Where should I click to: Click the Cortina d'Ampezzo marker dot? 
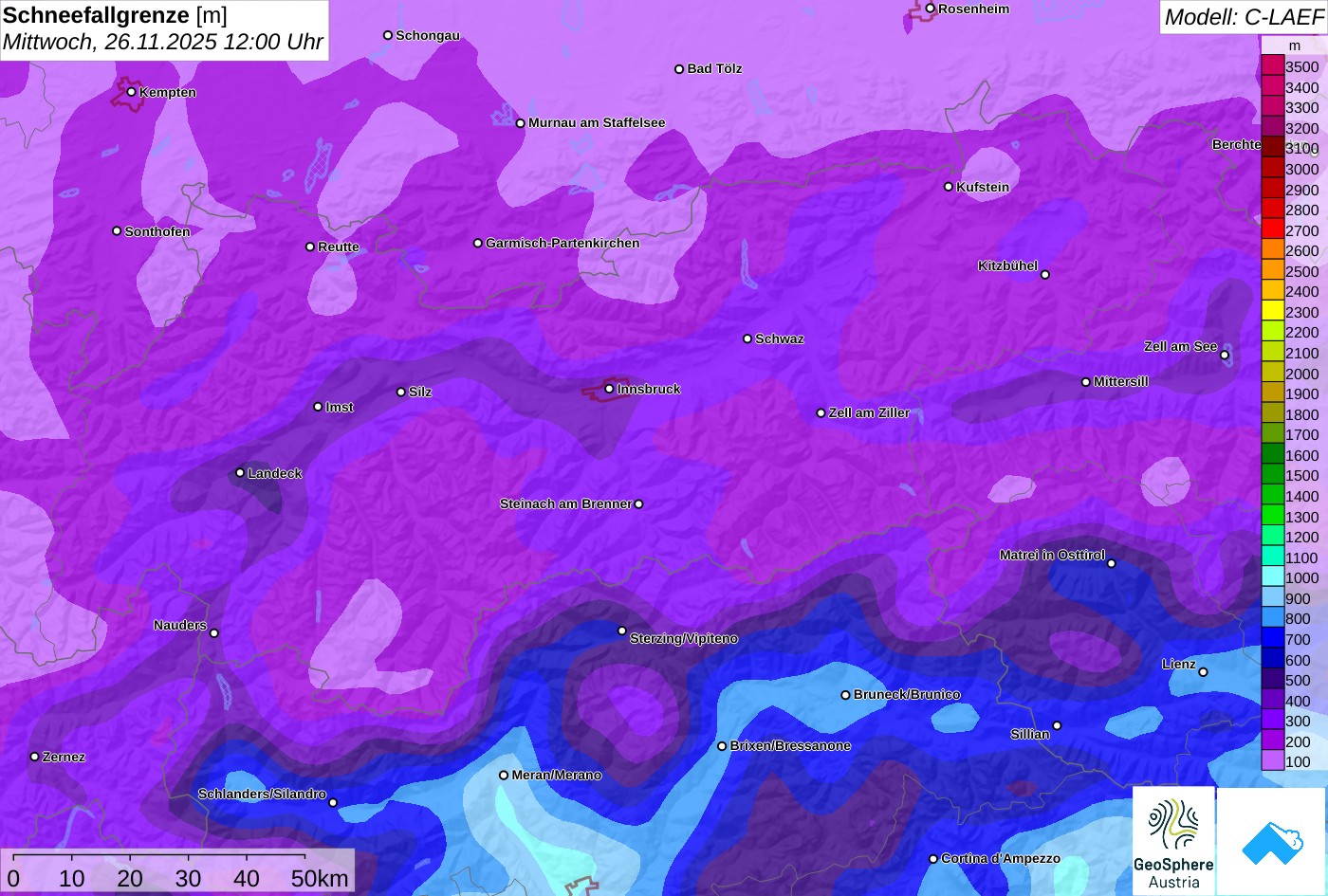click(932, 859)
